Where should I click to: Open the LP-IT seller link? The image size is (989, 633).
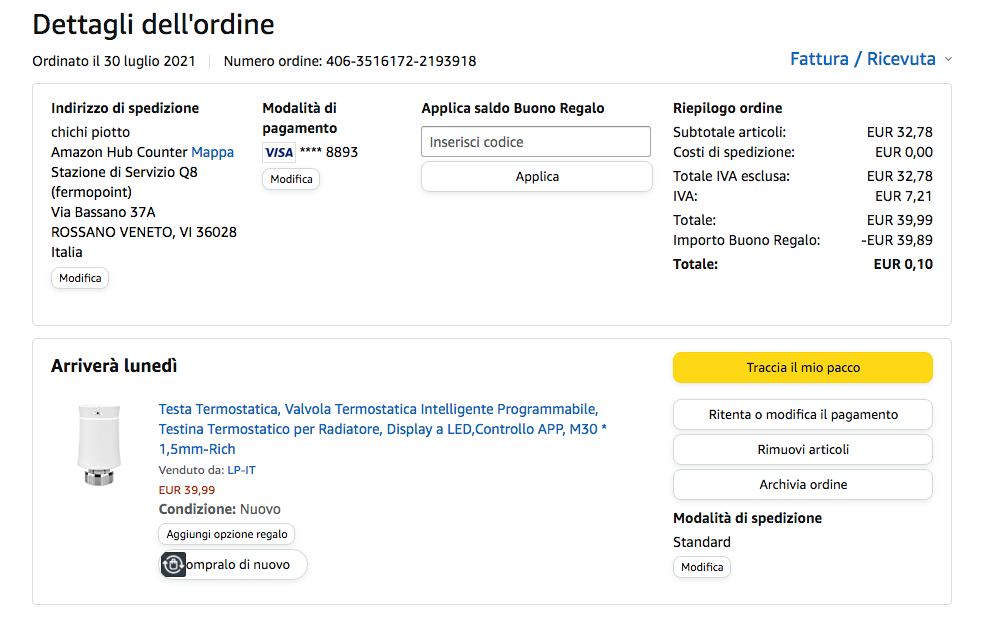[x=241, y=470]
